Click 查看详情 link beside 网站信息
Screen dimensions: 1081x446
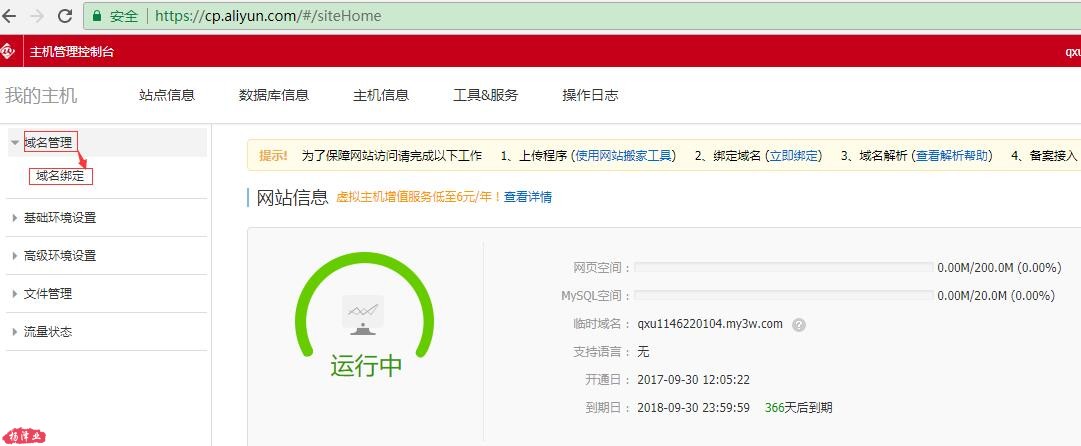(527, 197)
